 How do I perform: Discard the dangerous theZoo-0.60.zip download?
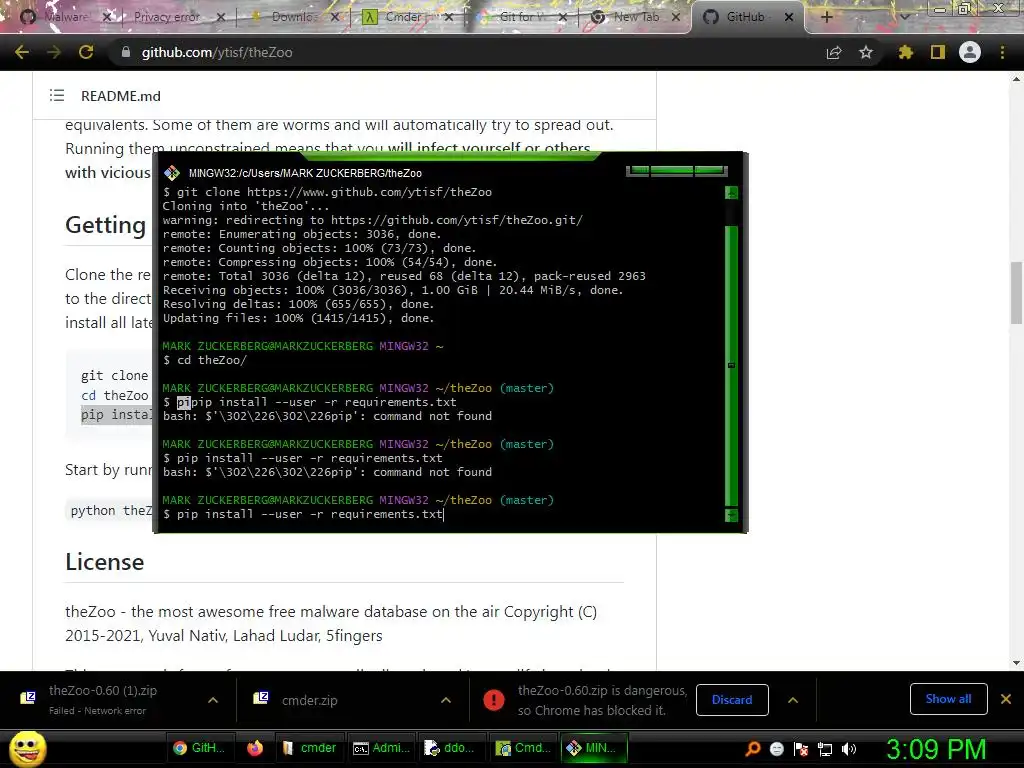tap(732, 699)
